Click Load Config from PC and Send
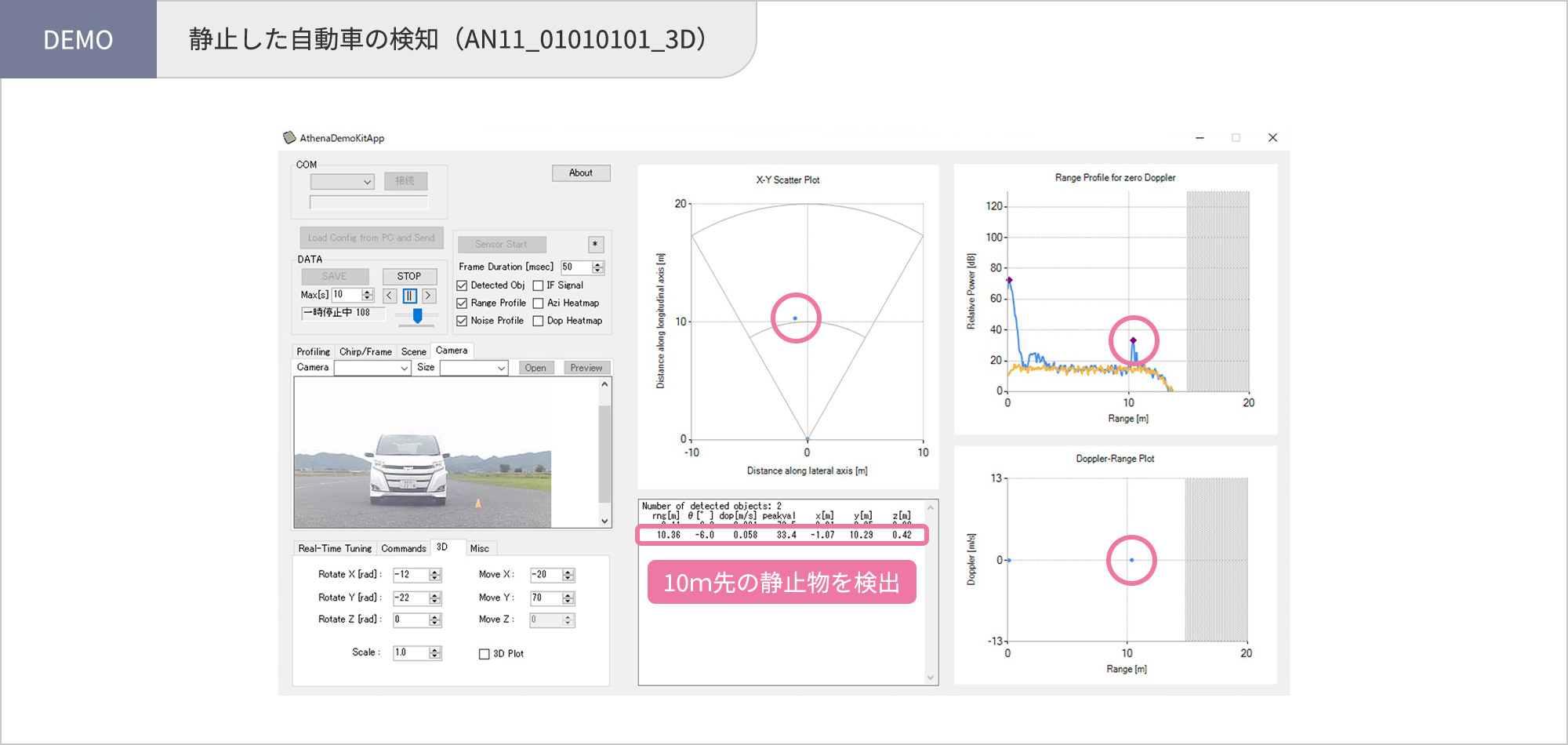1568x745 pixels. 372,238
